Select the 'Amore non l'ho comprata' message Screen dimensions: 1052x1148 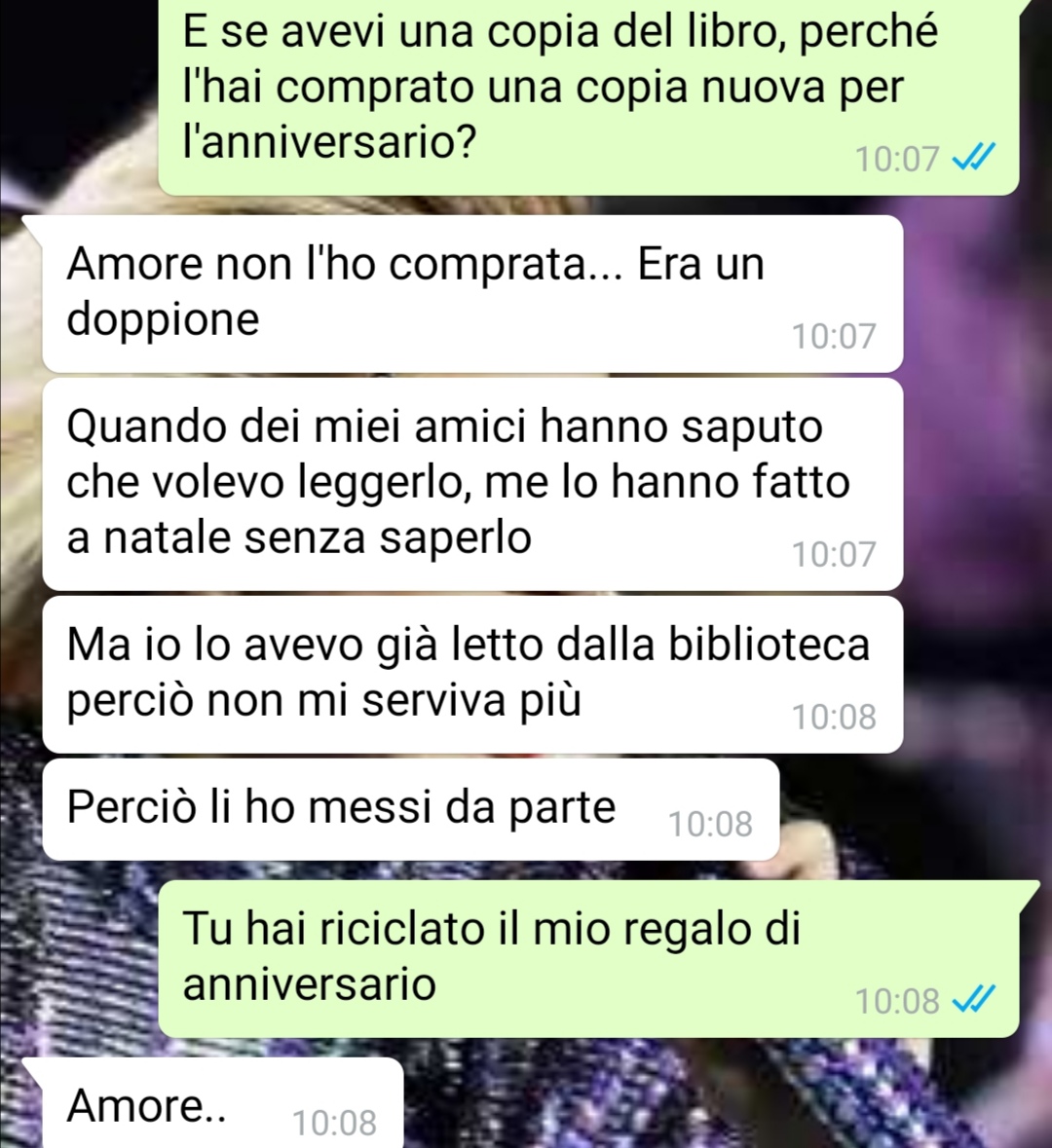[472, 294]
